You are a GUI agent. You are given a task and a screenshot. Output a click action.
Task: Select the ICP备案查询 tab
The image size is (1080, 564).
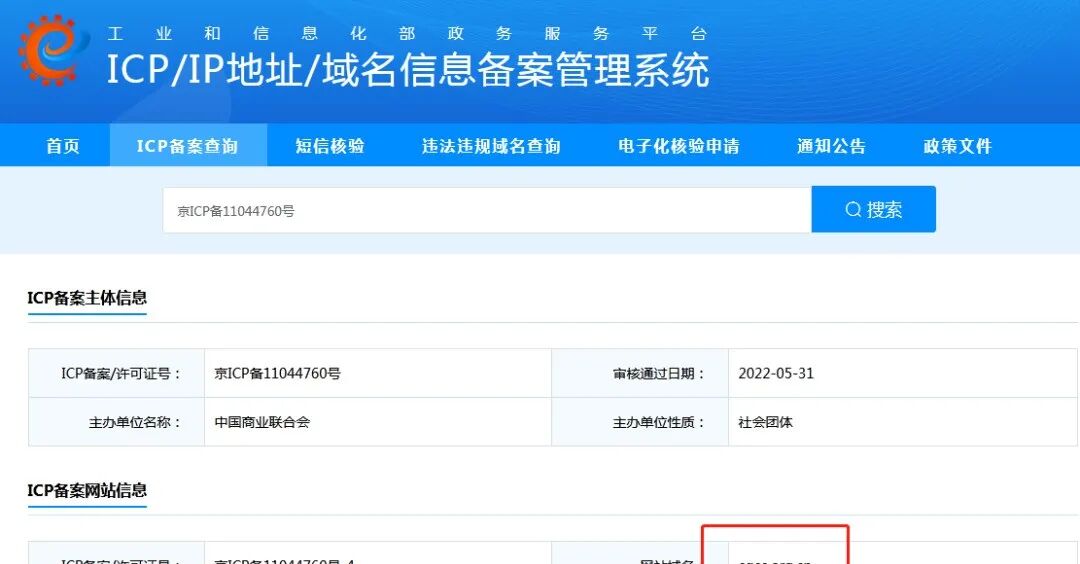pos(187,146)
